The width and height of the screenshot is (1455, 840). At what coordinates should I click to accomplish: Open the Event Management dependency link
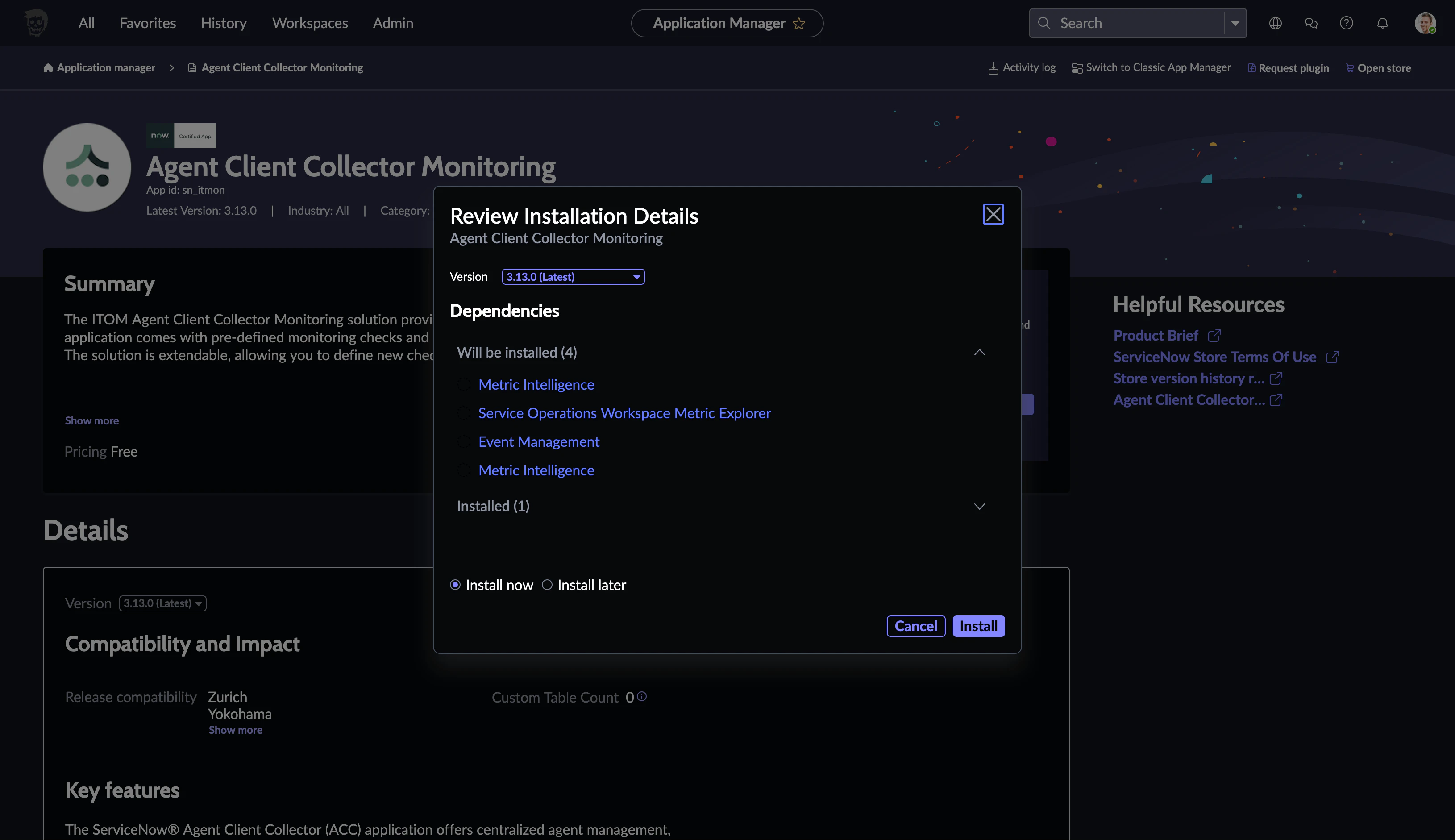tap(539, 442)
